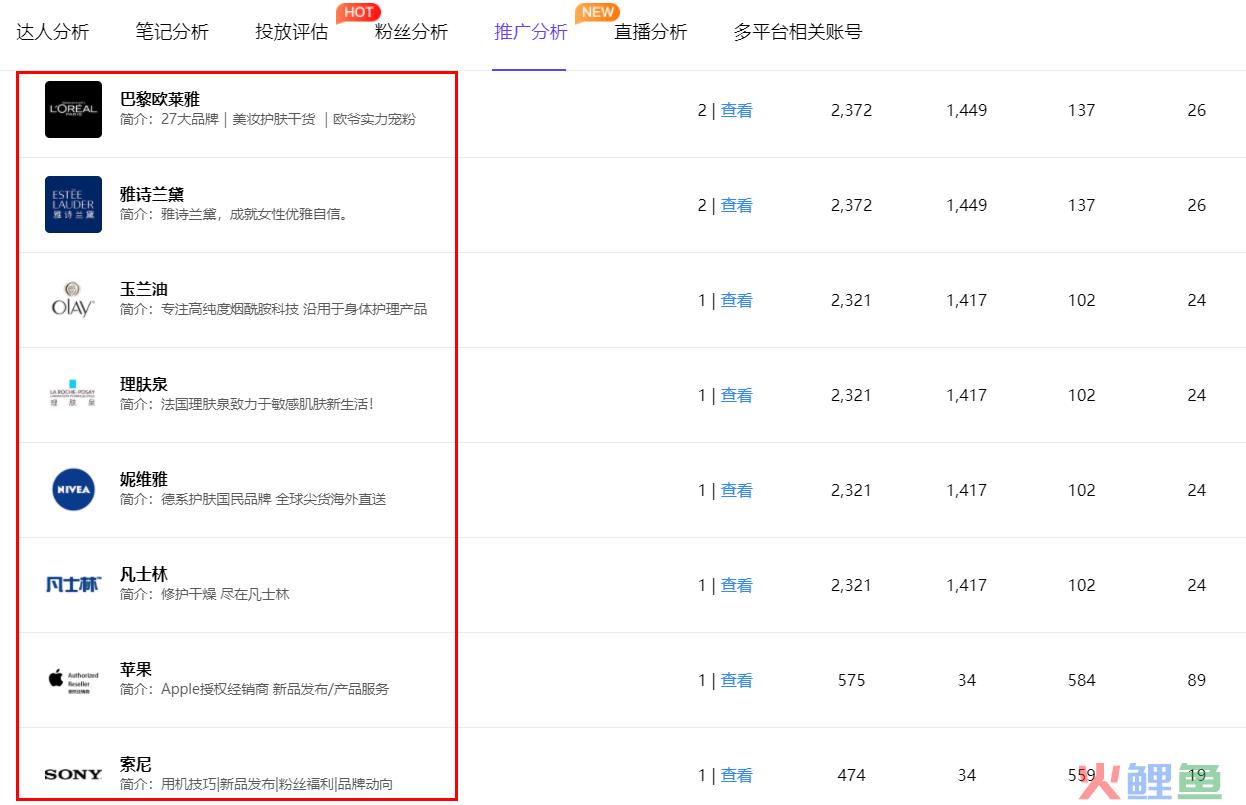Viewport: 1246px width, 805px height.
Task: Click 24 in the 凡士林 row
Action: pos(1197,585)
